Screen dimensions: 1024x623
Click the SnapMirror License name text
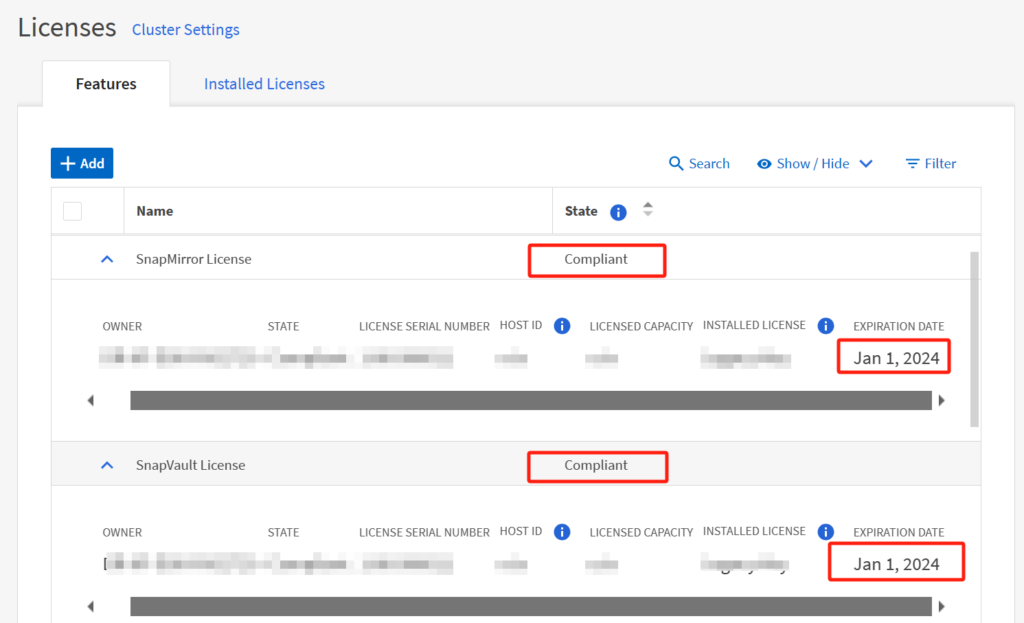pos(193,259)
